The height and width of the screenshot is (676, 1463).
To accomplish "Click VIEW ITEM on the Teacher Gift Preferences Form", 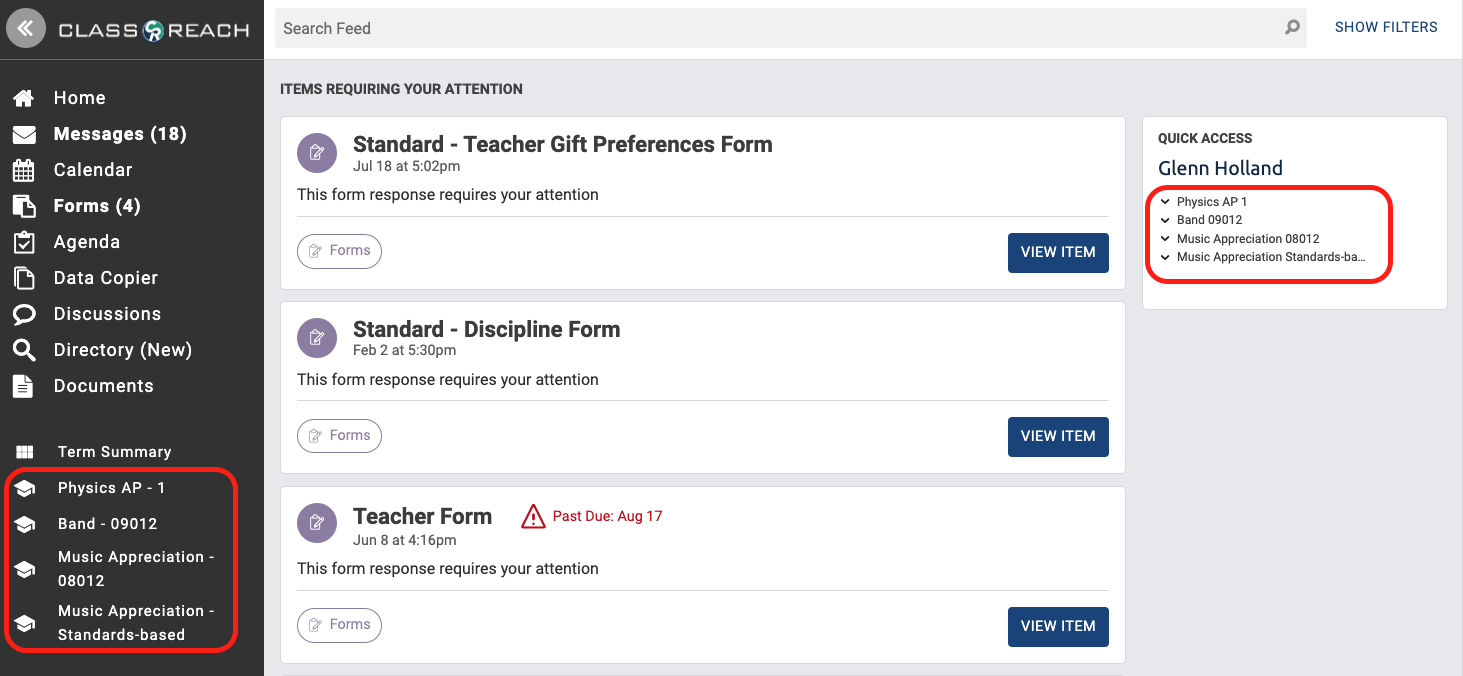I will coord(1058,252).
